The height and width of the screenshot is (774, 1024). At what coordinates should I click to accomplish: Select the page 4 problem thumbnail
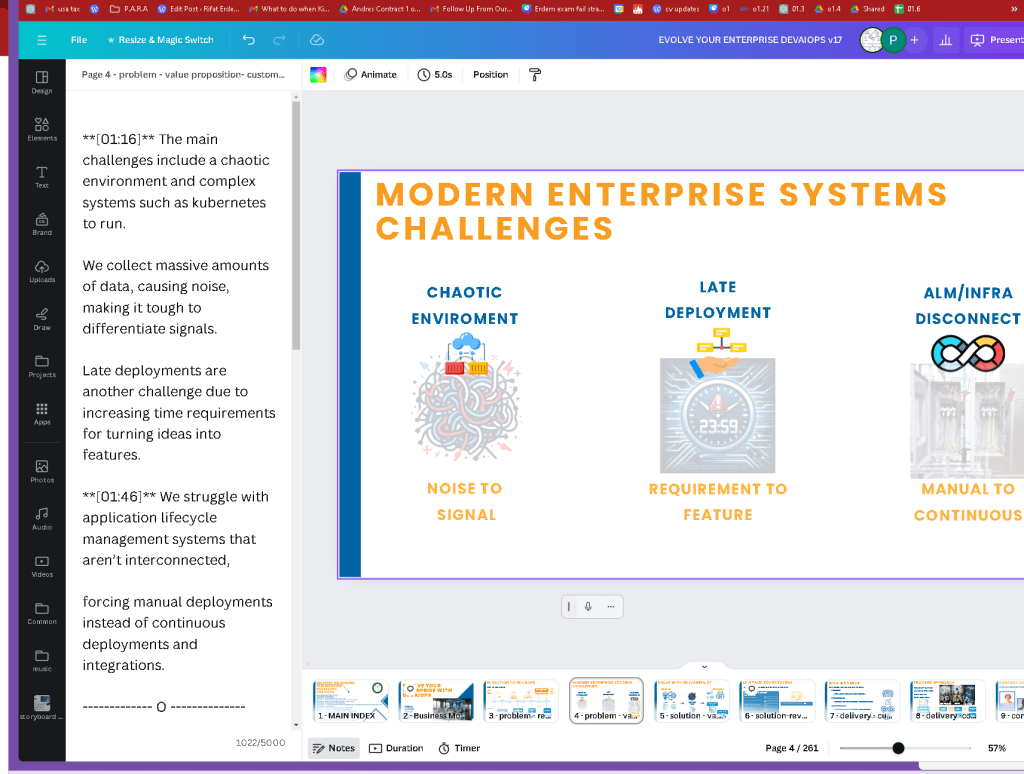[606, 701]
